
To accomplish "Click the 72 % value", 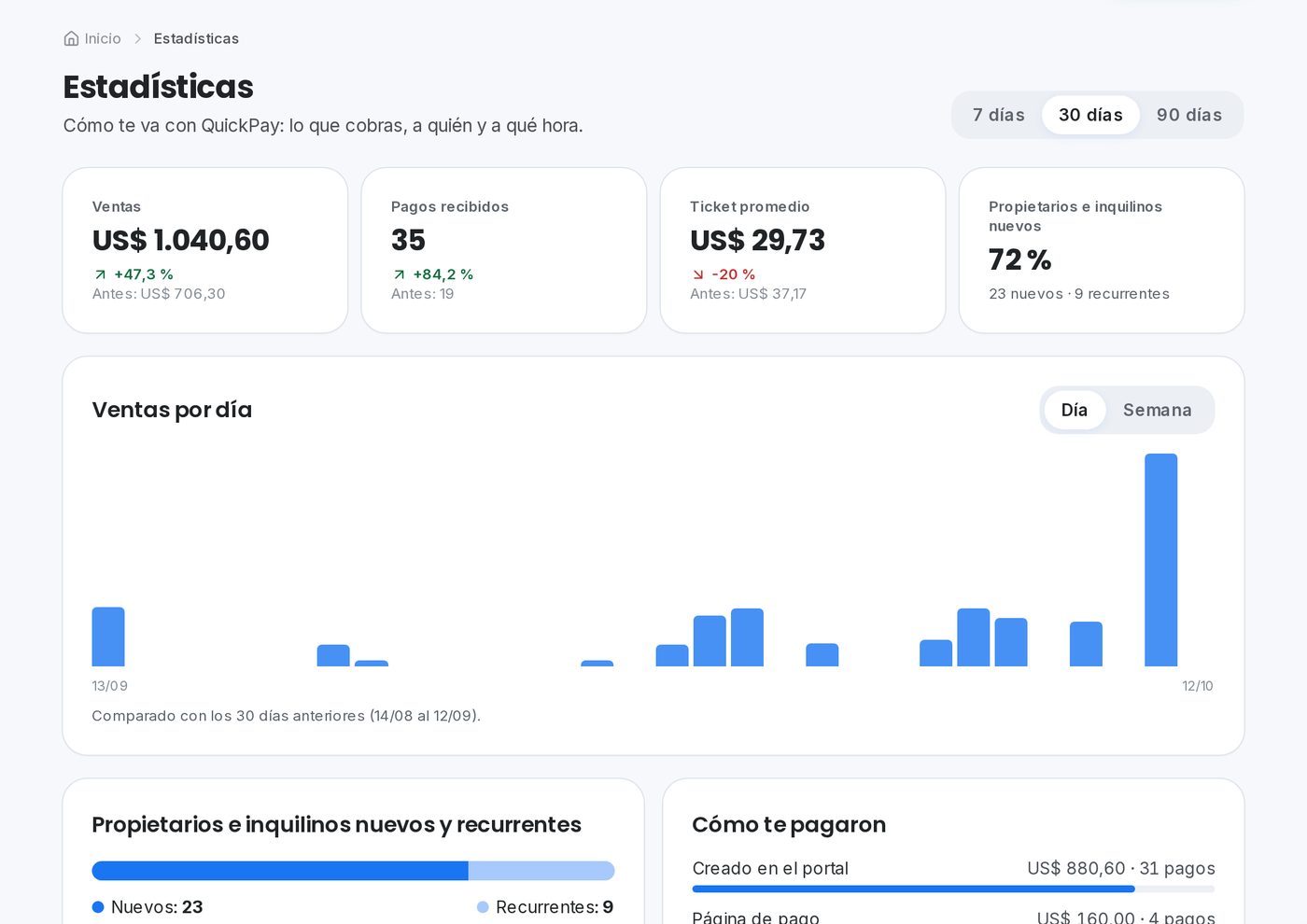I will click(x=1020, y=259).
